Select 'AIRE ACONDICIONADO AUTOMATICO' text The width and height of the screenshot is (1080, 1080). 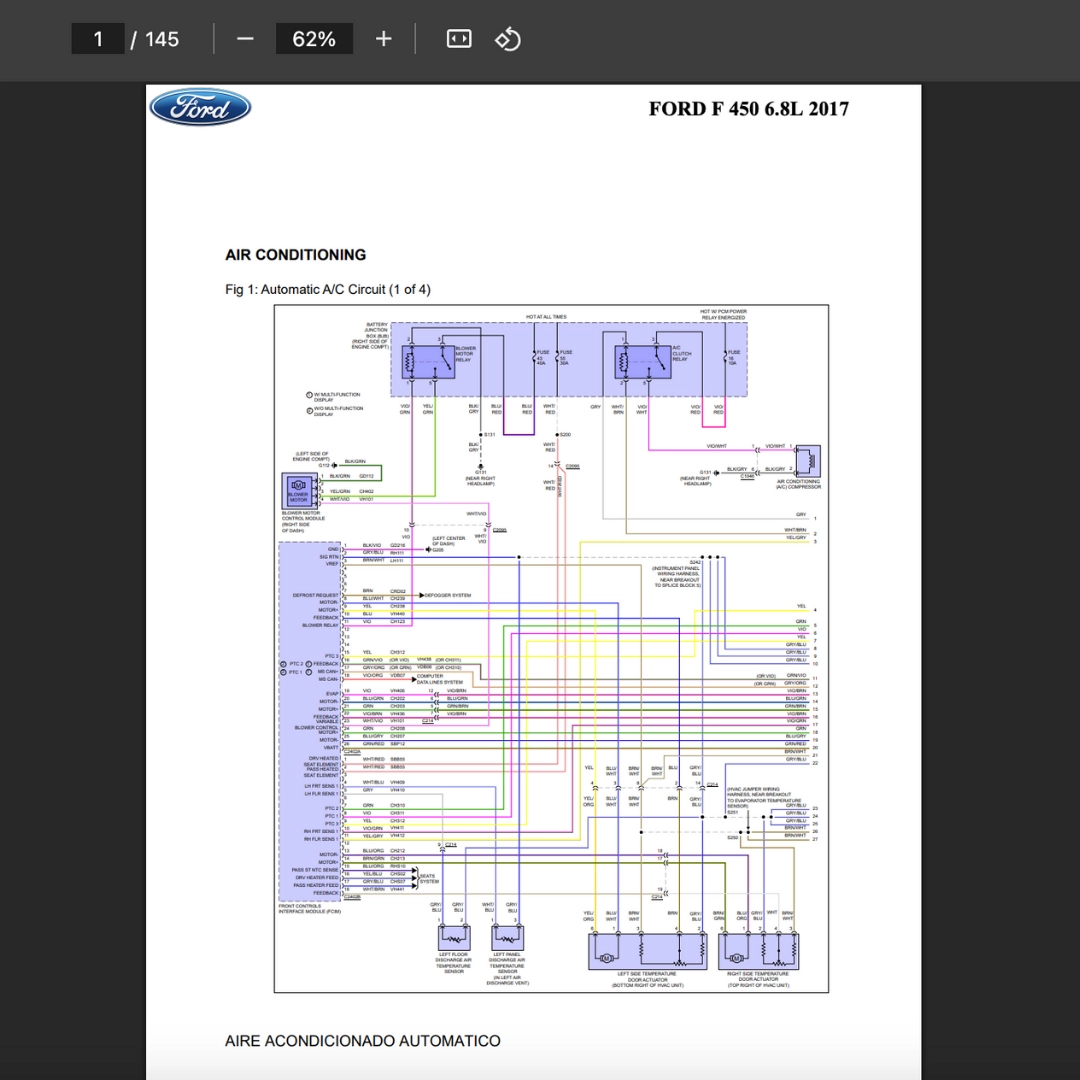[363, 1041]
